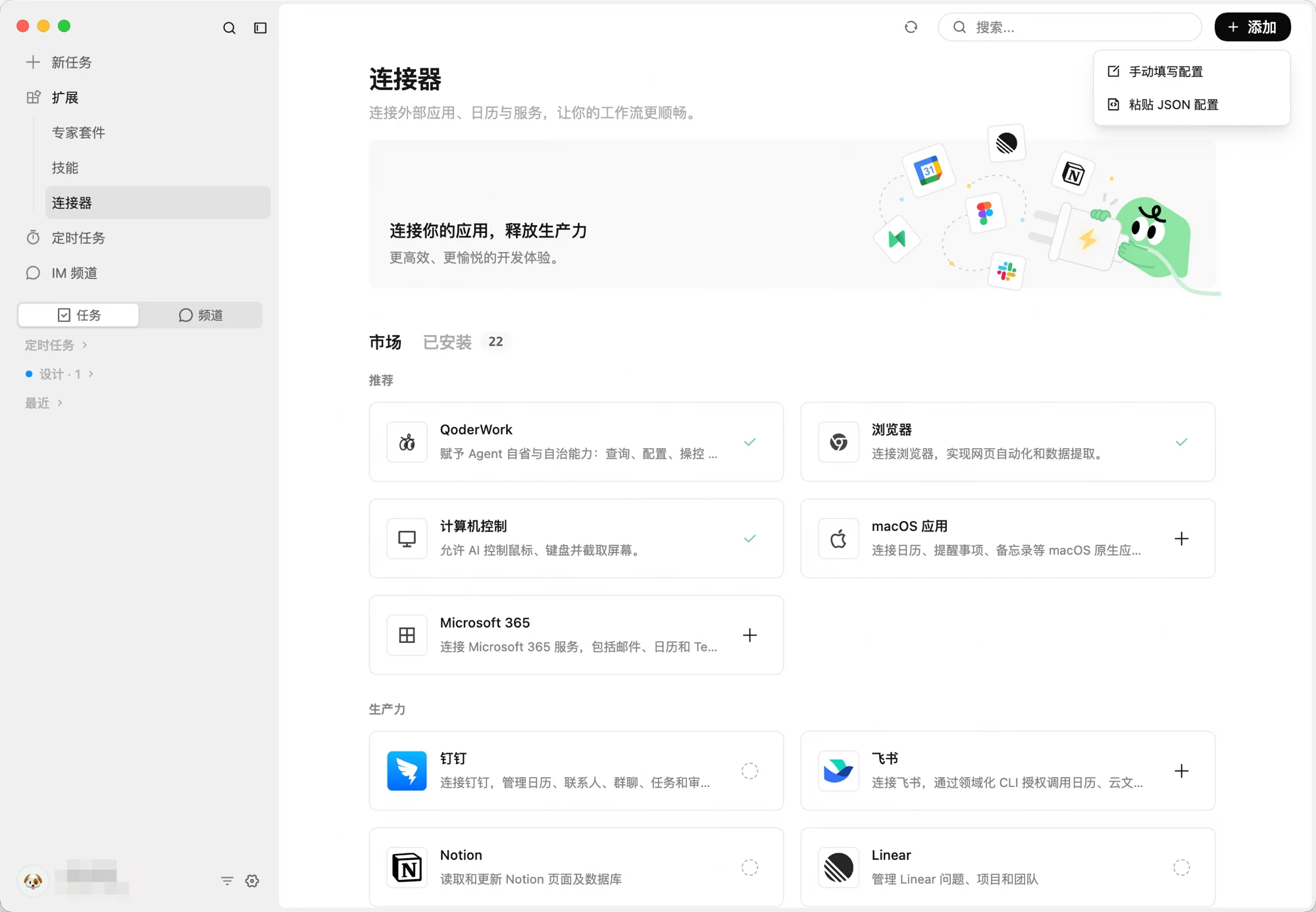Viewport: 1316px width, 912px height.
Task: Click the 搜索 input field
Action: tap(1069, 27)
